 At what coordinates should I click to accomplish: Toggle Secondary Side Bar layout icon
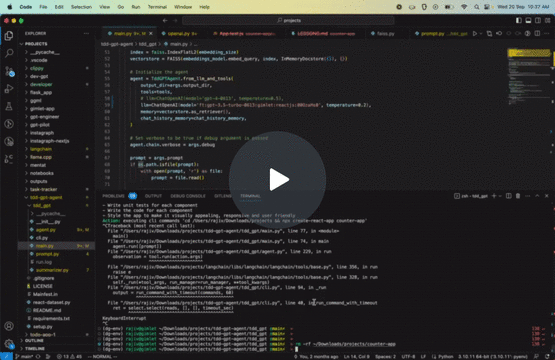[x=538, y=21]
